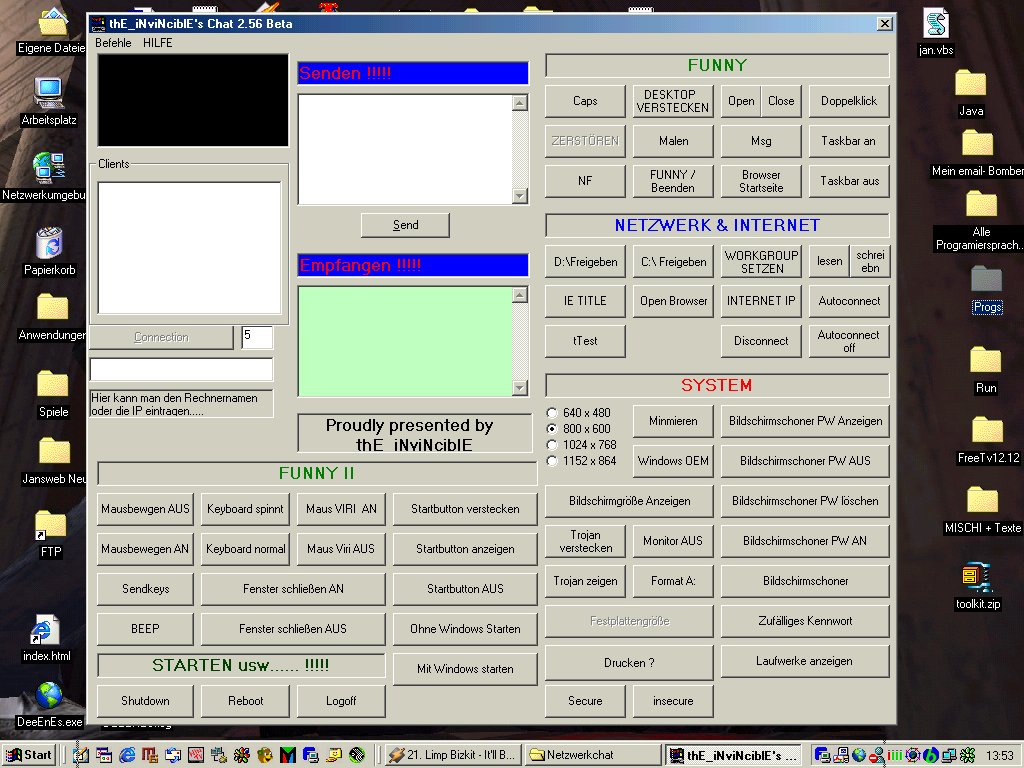Click the Windows Start button
The image size is (1024, 768).
tap(28, 755)
